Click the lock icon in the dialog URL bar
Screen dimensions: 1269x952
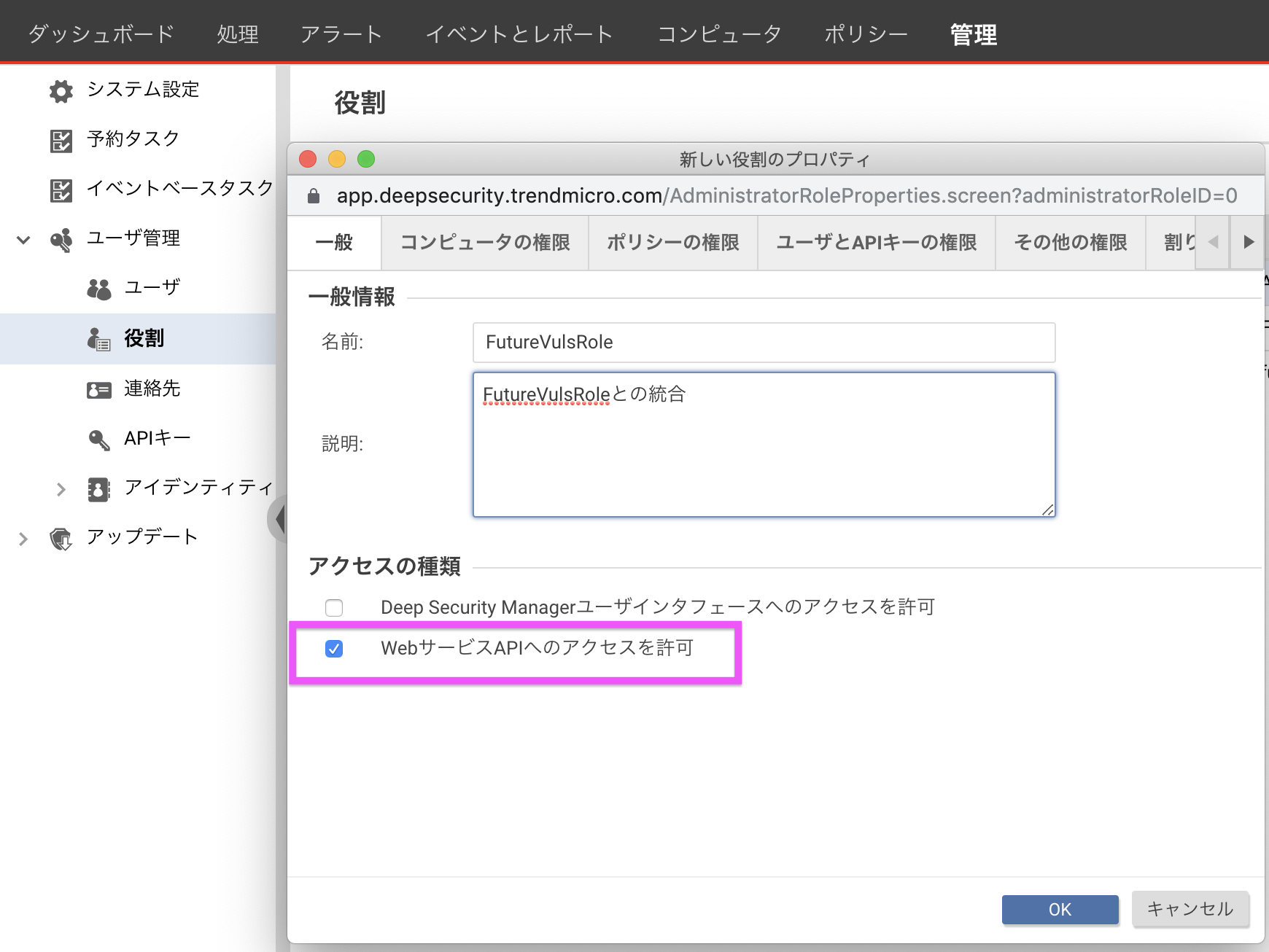(314, 195)
